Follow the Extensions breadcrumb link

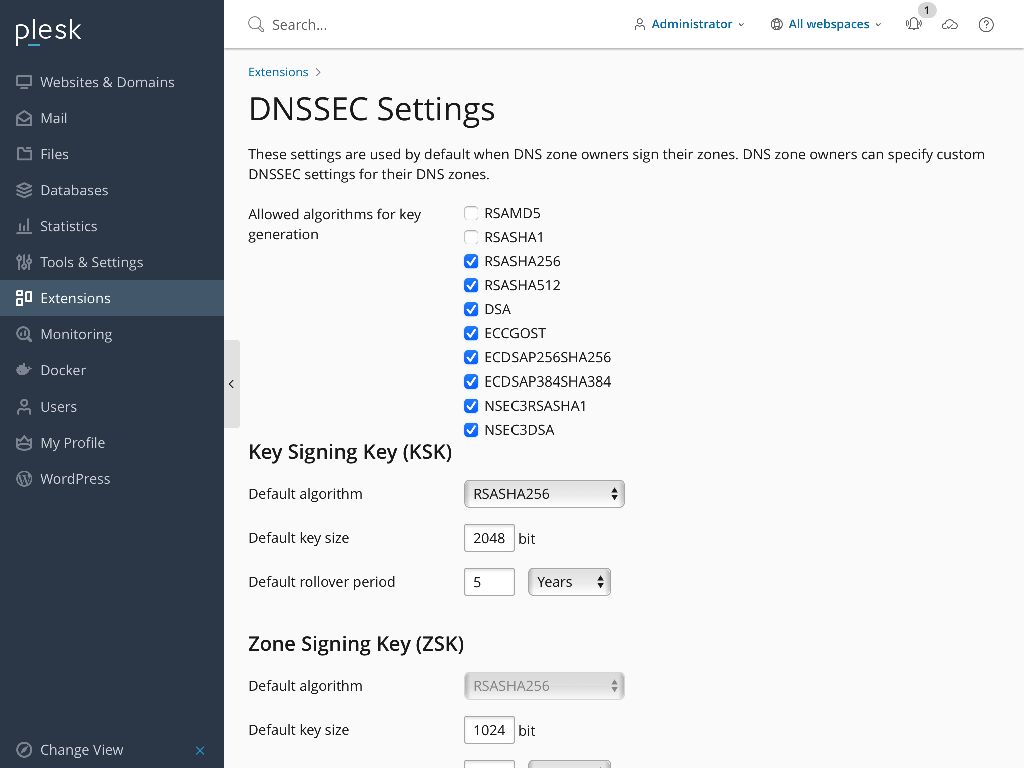[x=278, y=71]
